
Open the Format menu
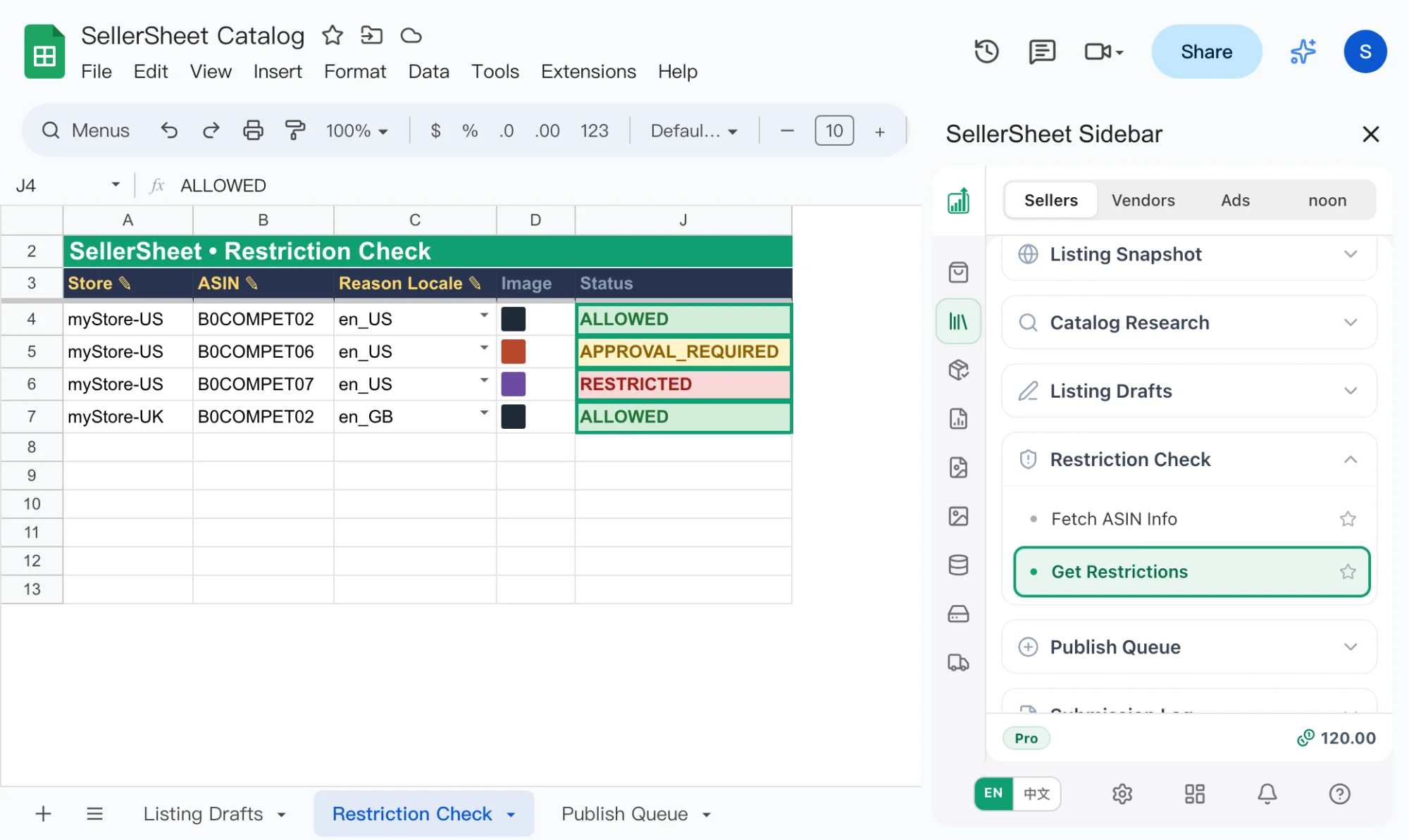tap(355, 71)
